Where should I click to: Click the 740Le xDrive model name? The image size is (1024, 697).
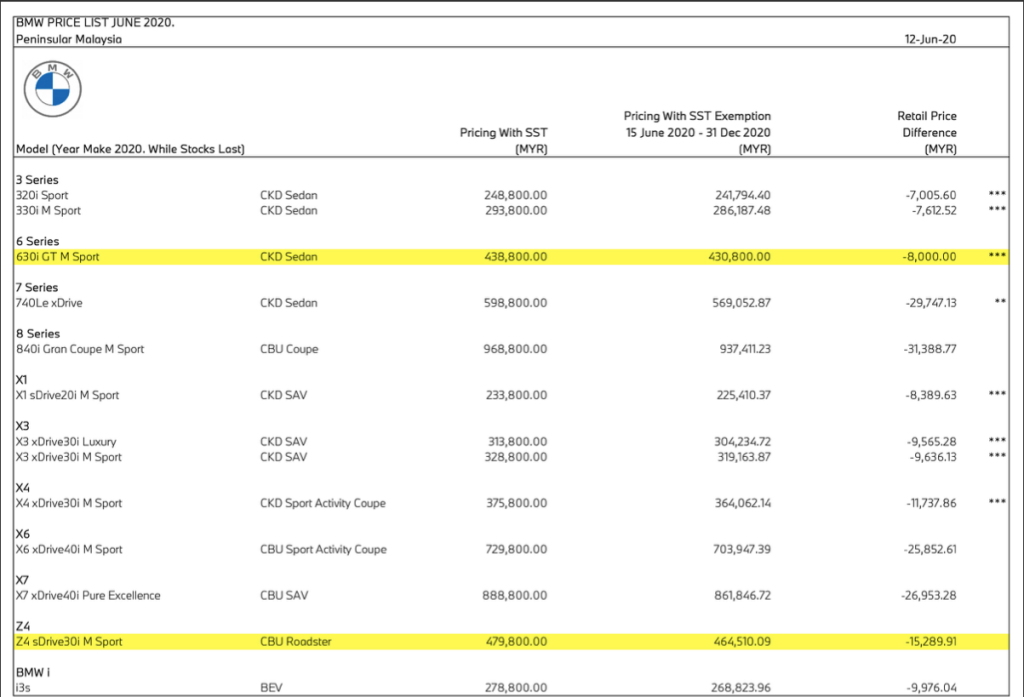[49, 303]
